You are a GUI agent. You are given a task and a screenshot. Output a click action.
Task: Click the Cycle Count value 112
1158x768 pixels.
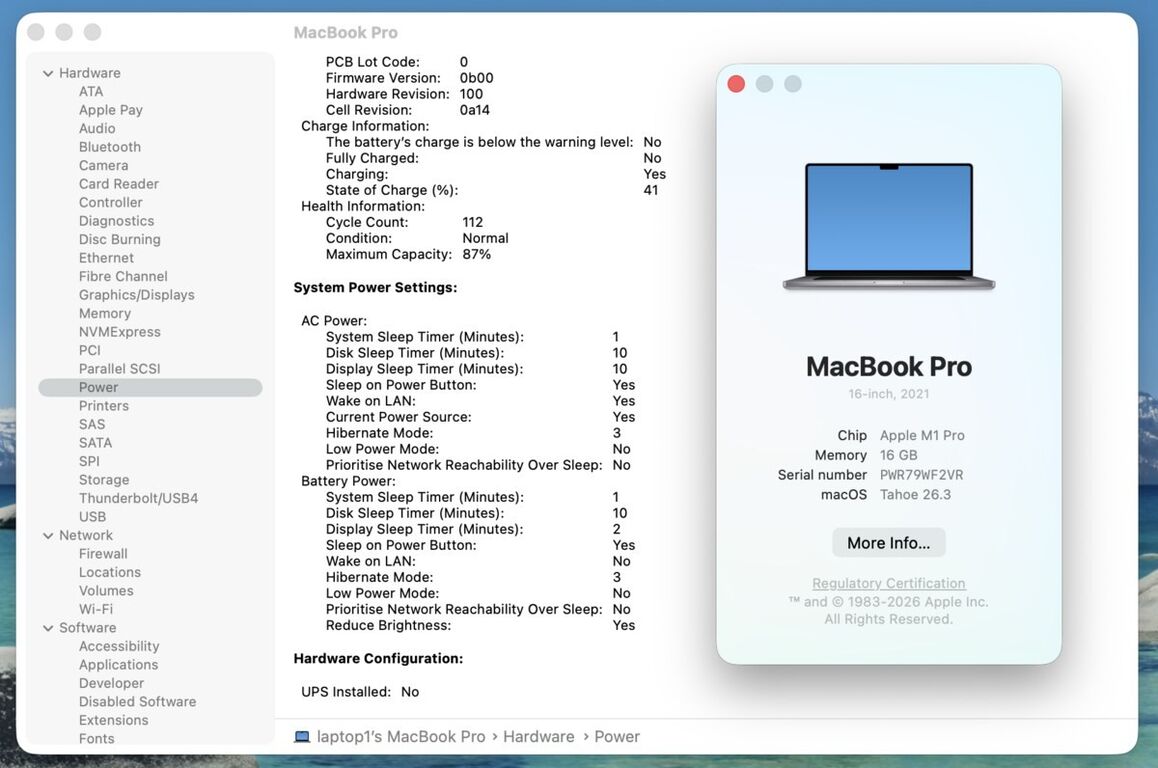(x=473, y=222)
